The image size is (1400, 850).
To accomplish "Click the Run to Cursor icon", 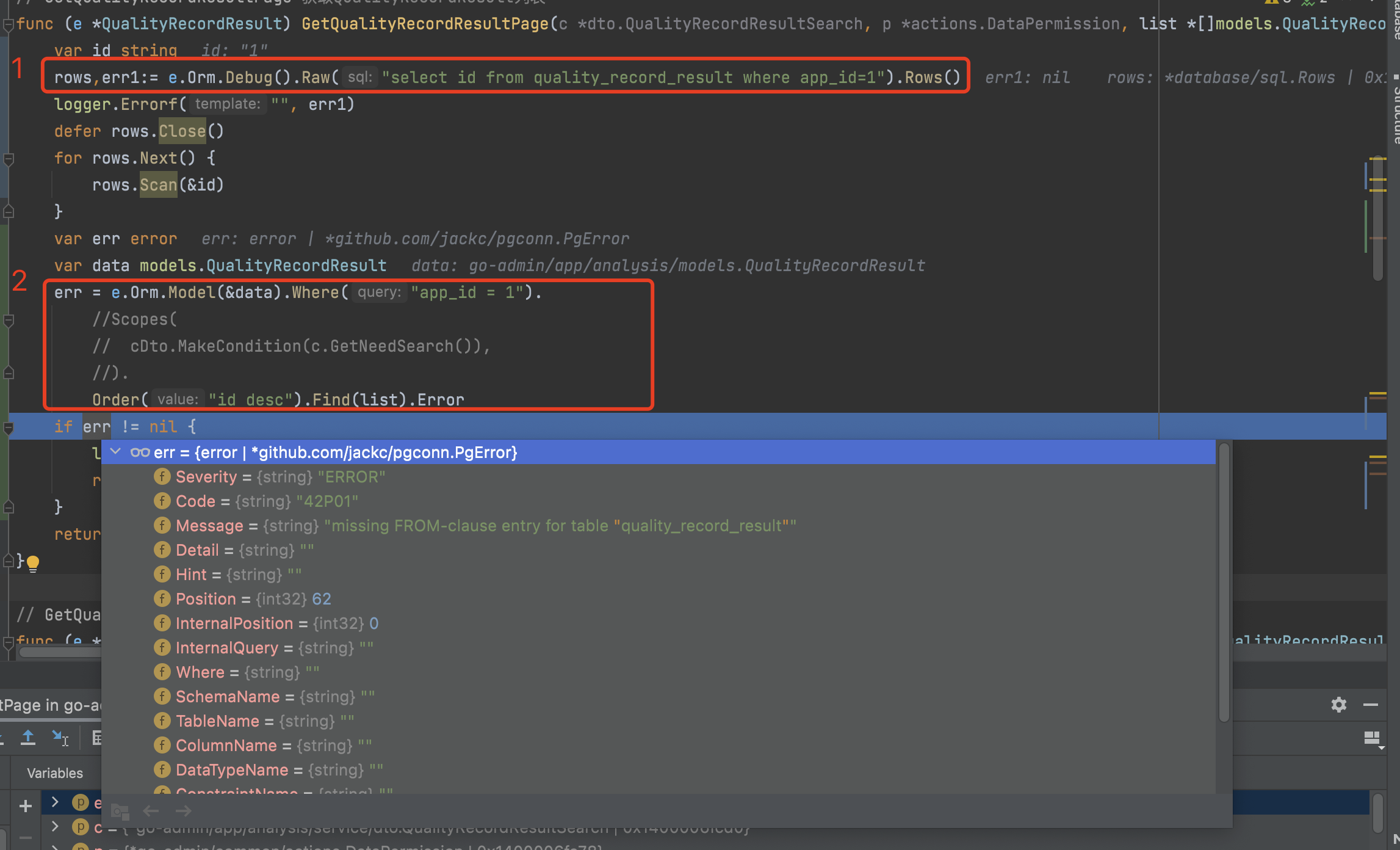I will (60, 738).
